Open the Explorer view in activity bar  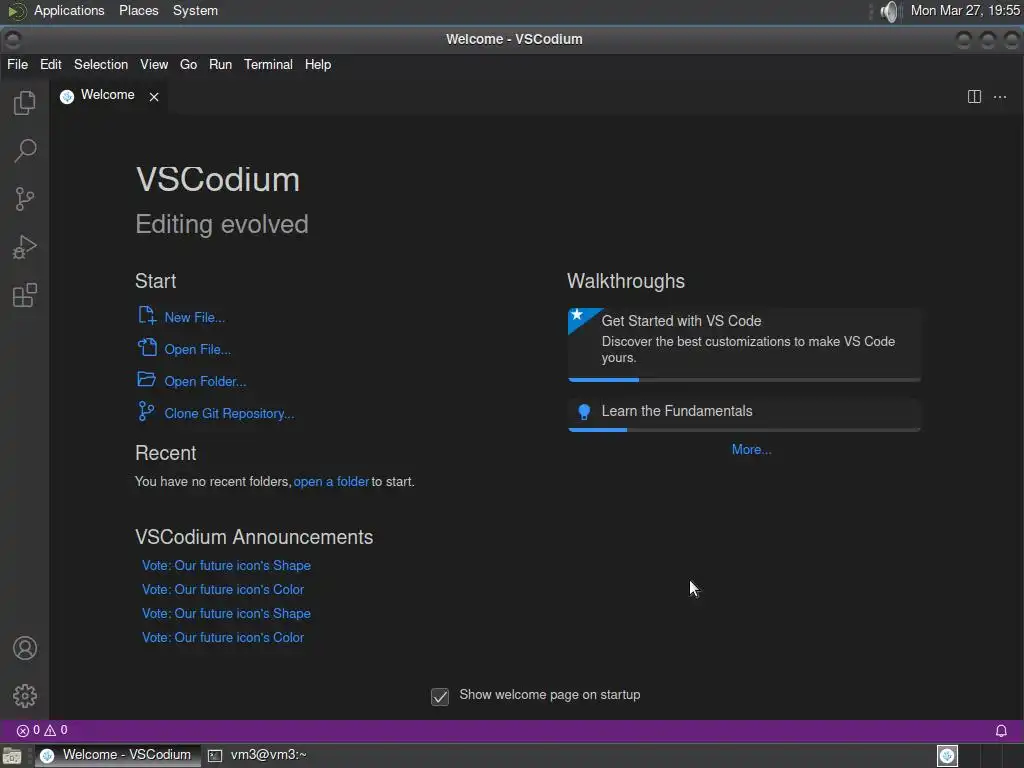tap(25, 103)
